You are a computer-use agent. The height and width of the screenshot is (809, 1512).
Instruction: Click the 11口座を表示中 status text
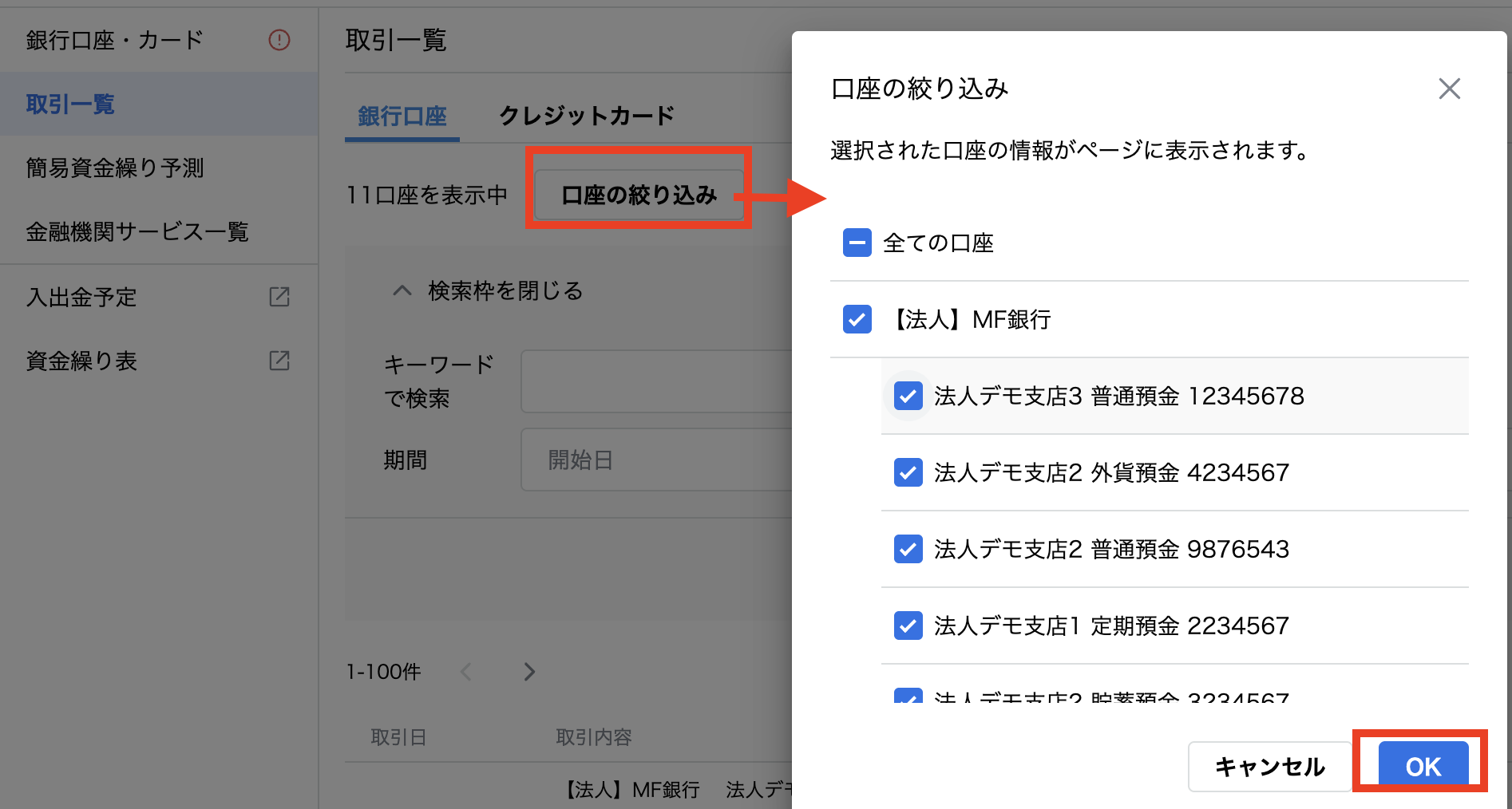tap(426, 195)
